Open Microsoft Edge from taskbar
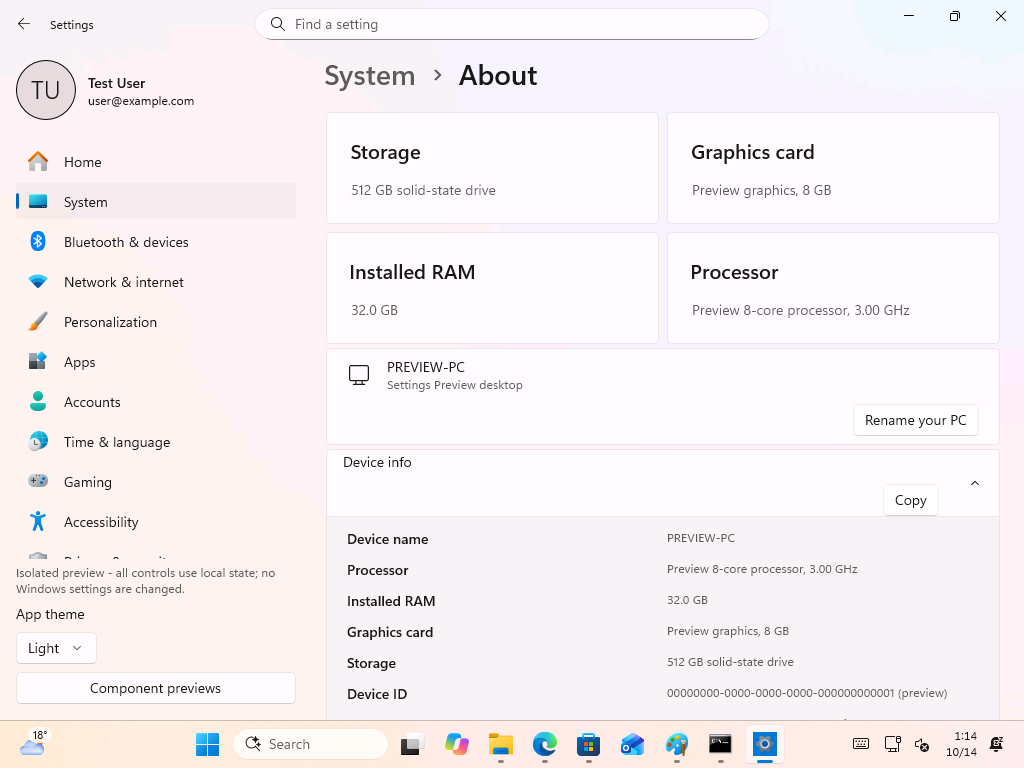Image resolution: width=1024 pixels, height=768 pixels. [545, 744]
